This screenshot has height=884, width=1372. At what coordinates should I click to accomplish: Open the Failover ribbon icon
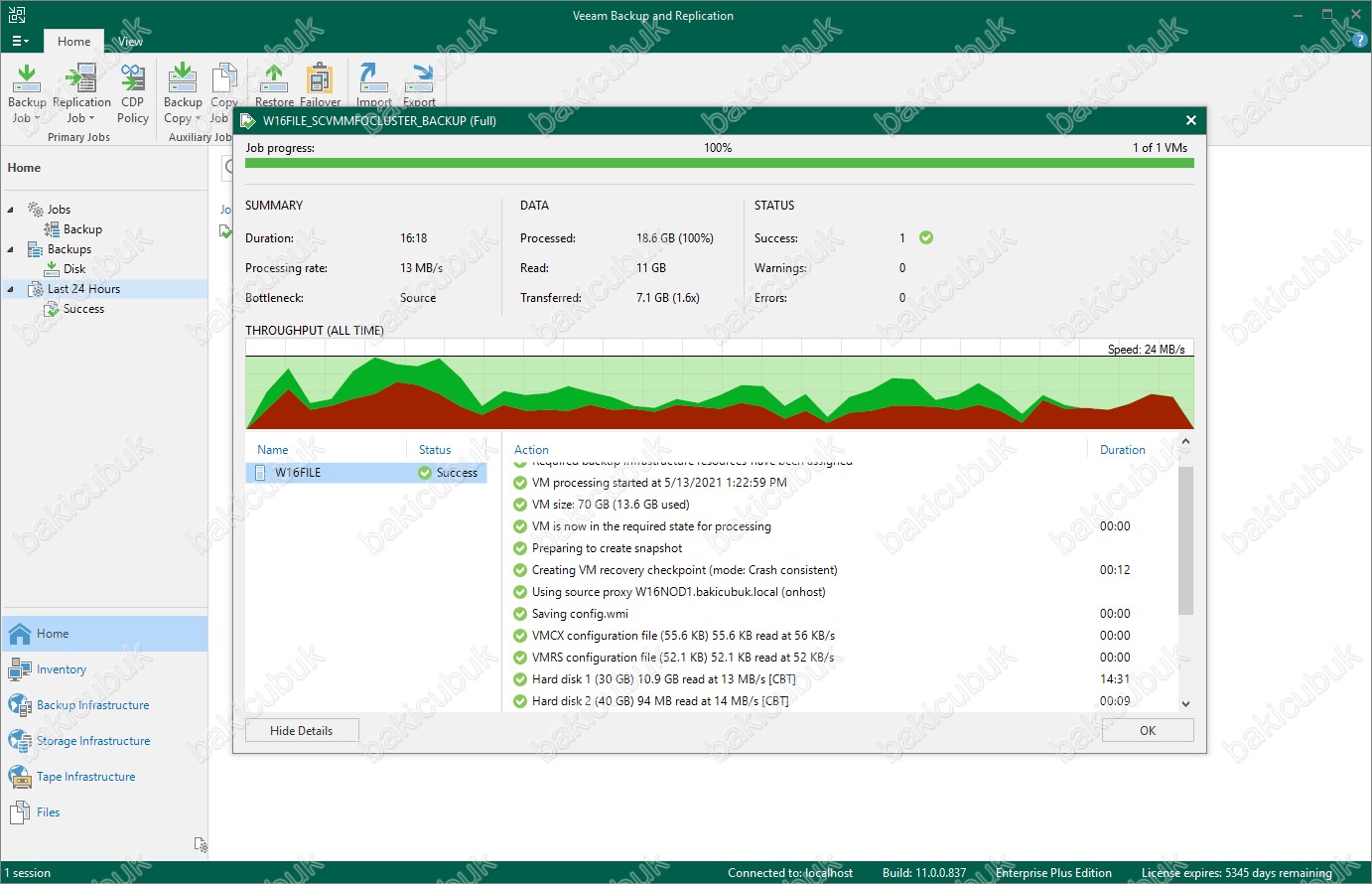[x=320, y=77]
